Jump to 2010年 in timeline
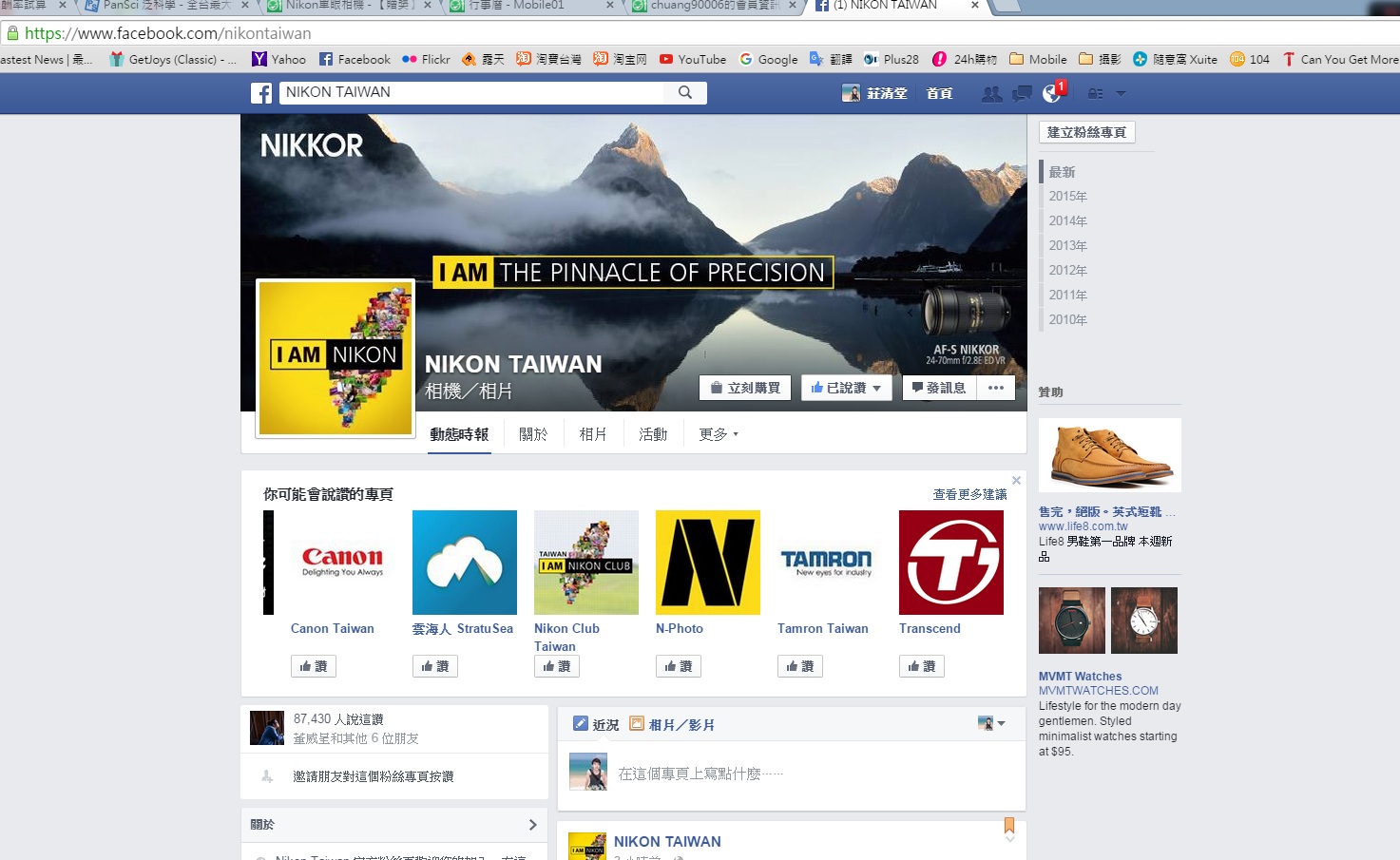The image size is (1400, 860). 1067,320
